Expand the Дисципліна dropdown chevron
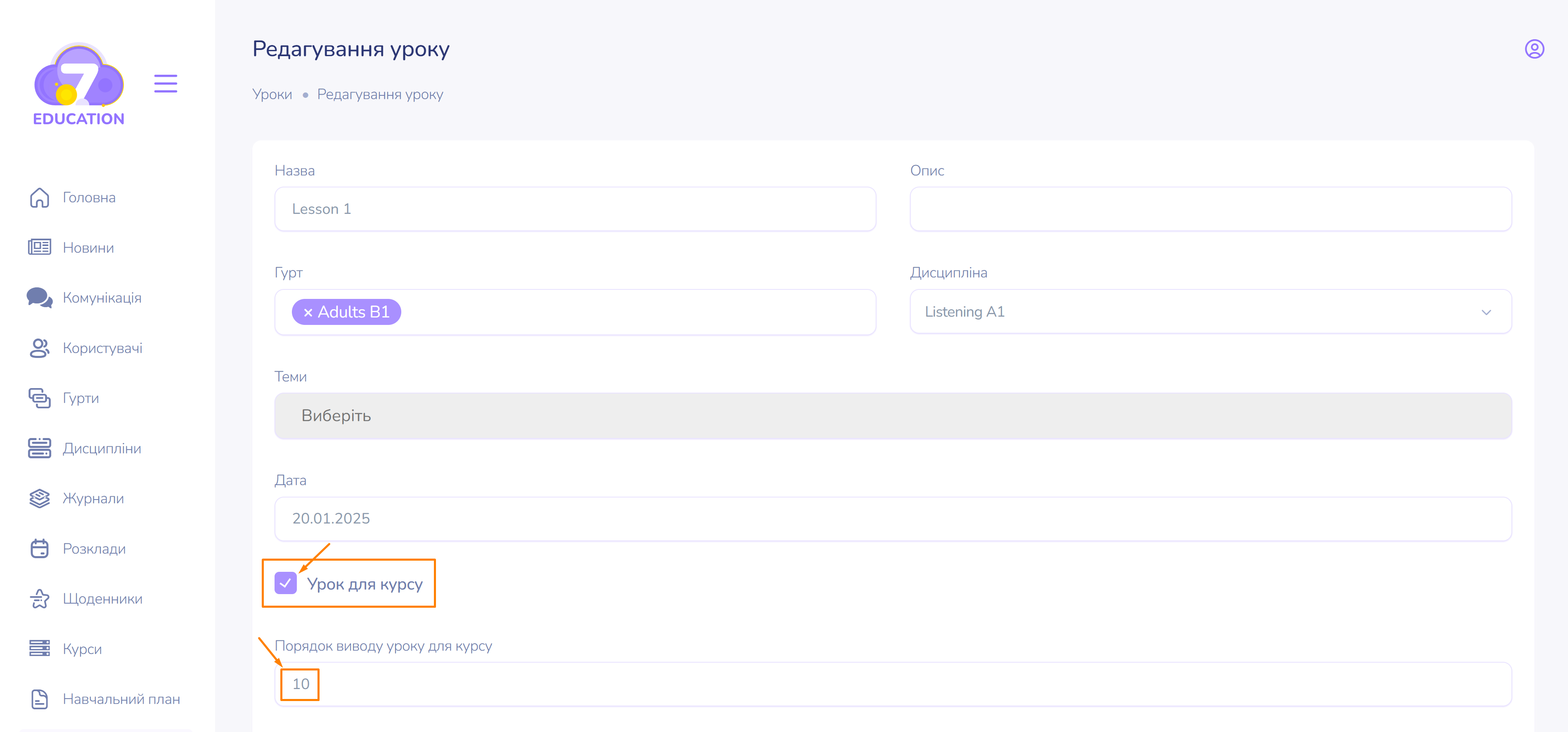 pyautogui.click(x=1486, y=312)
